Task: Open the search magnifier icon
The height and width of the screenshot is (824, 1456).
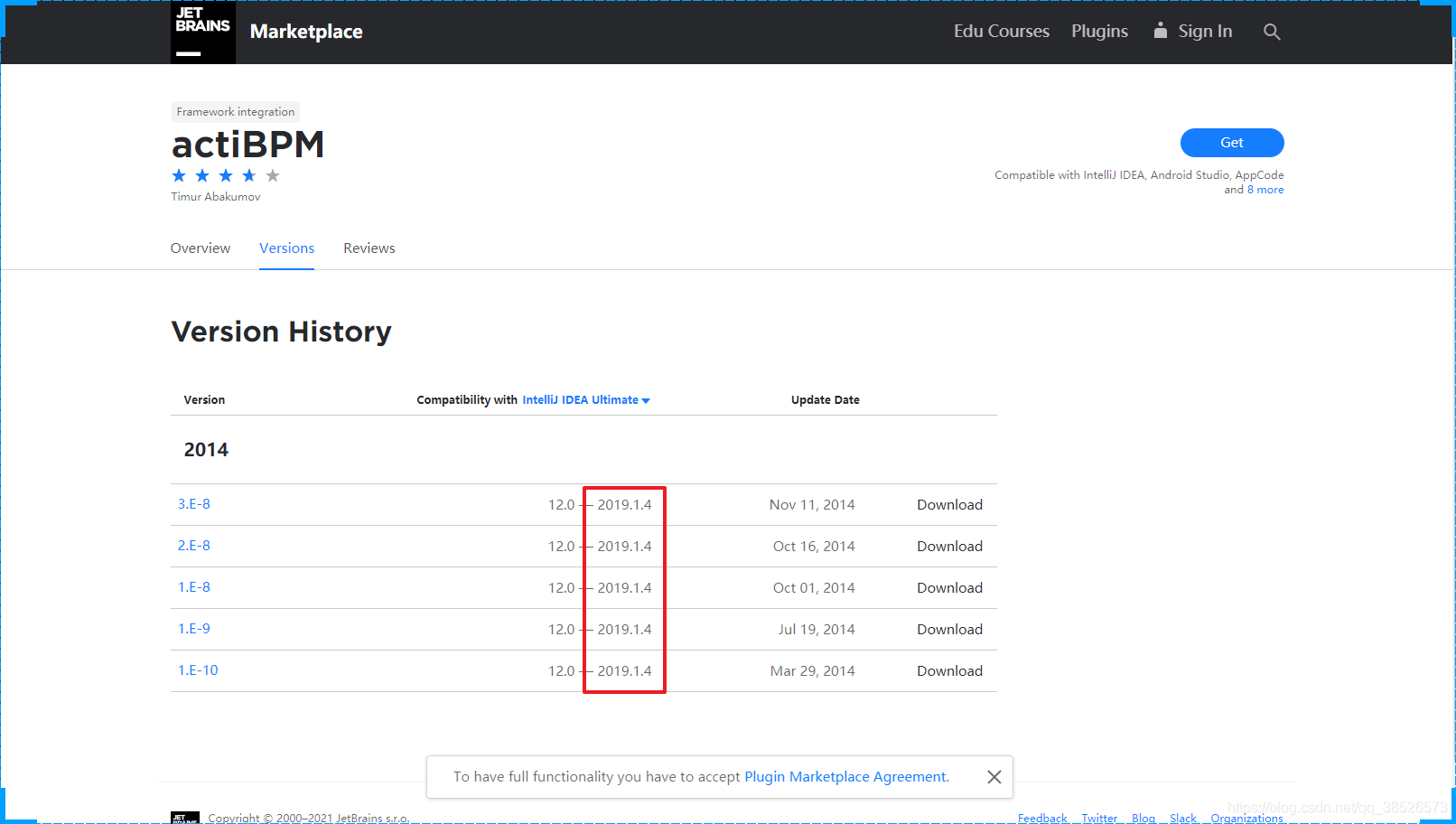Action: tap(1272, 32)
